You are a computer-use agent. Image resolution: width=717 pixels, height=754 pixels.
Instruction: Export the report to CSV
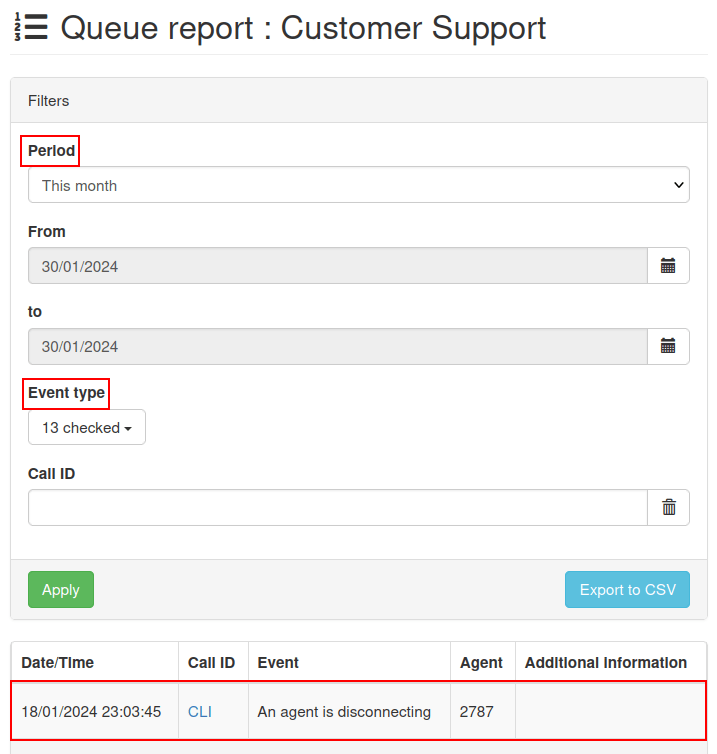point(627,590)
